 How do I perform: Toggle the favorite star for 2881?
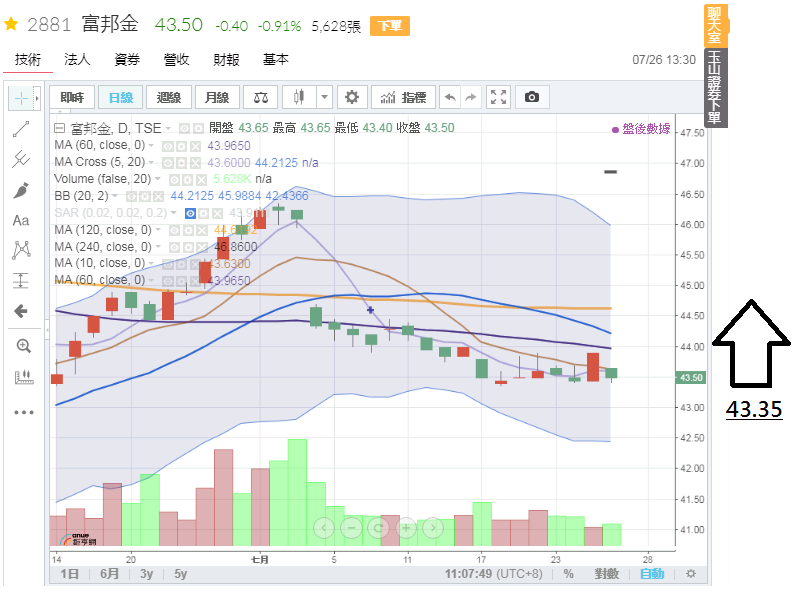[11, 24]
